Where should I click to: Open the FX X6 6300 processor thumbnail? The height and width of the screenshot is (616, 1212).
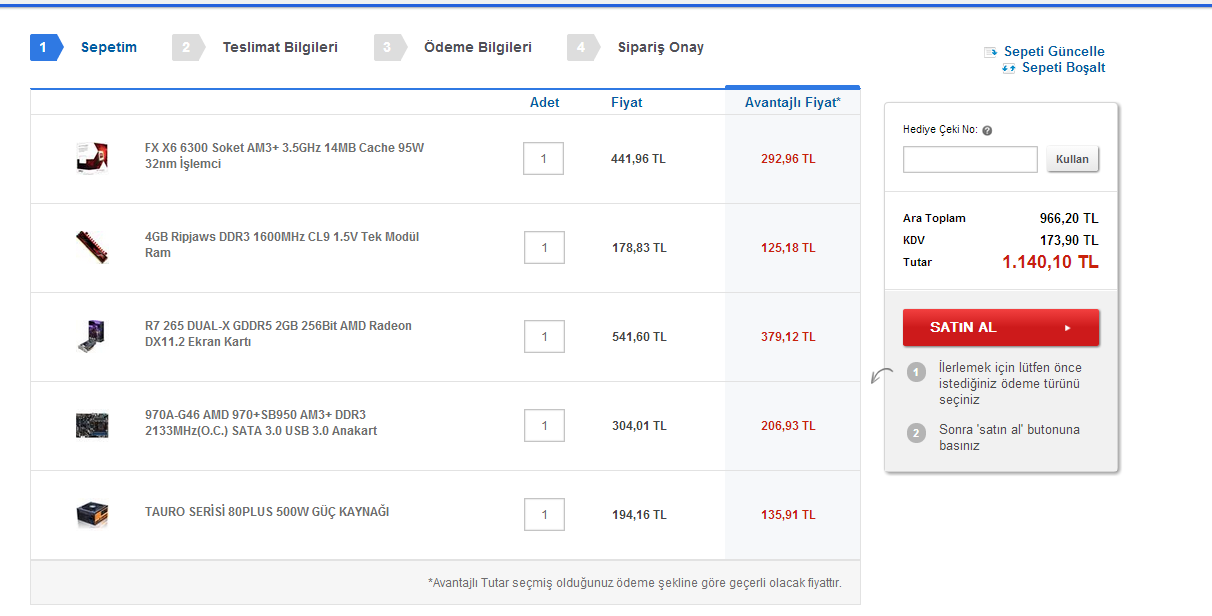(91, 158)
